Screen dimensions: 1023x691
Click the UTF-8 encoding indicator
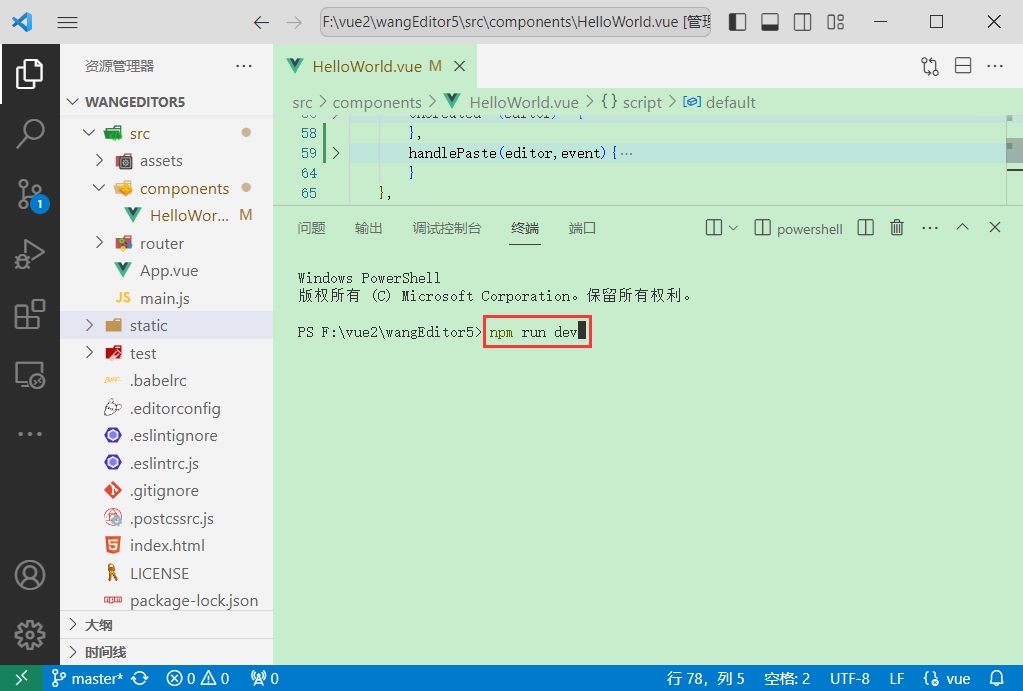point(849,678)
